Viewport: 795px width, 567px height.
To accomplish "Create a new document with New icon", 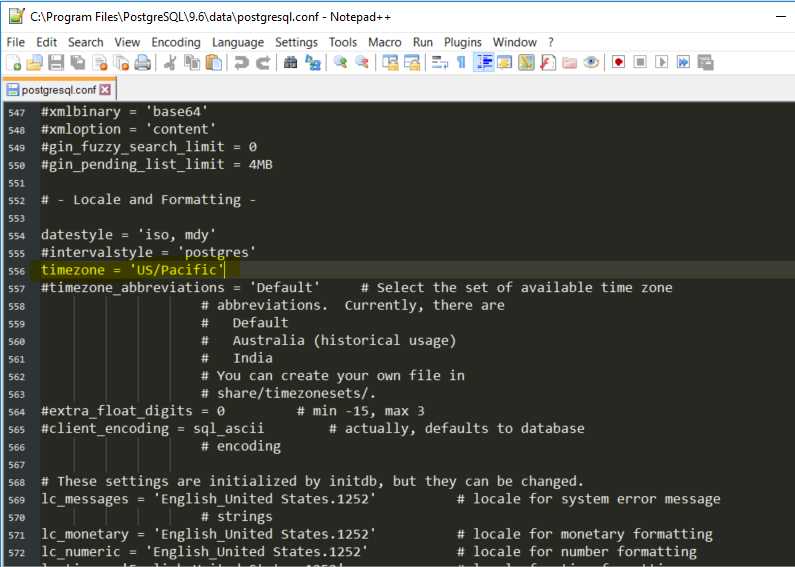I will 14,62.
